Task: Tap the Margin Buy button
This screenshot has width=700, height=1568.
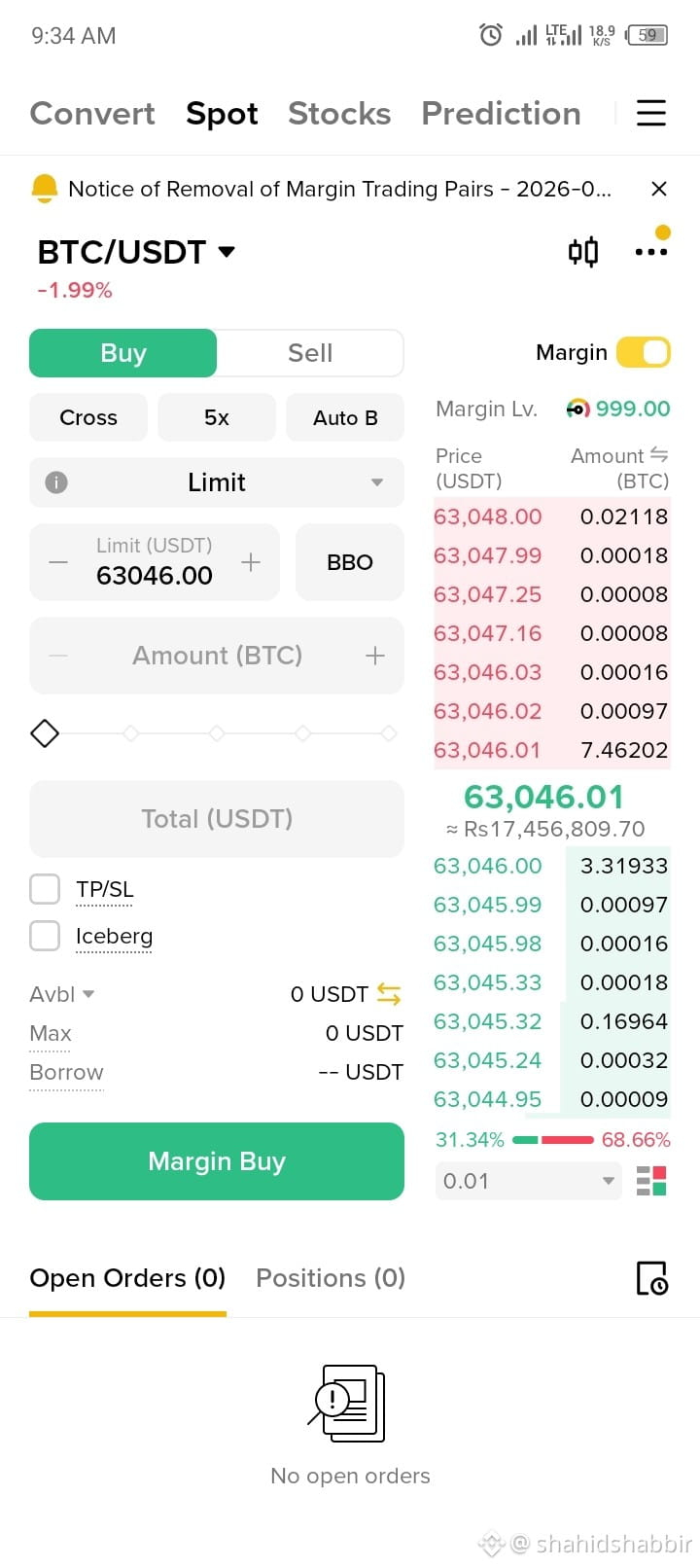Action: [217, 1161]
